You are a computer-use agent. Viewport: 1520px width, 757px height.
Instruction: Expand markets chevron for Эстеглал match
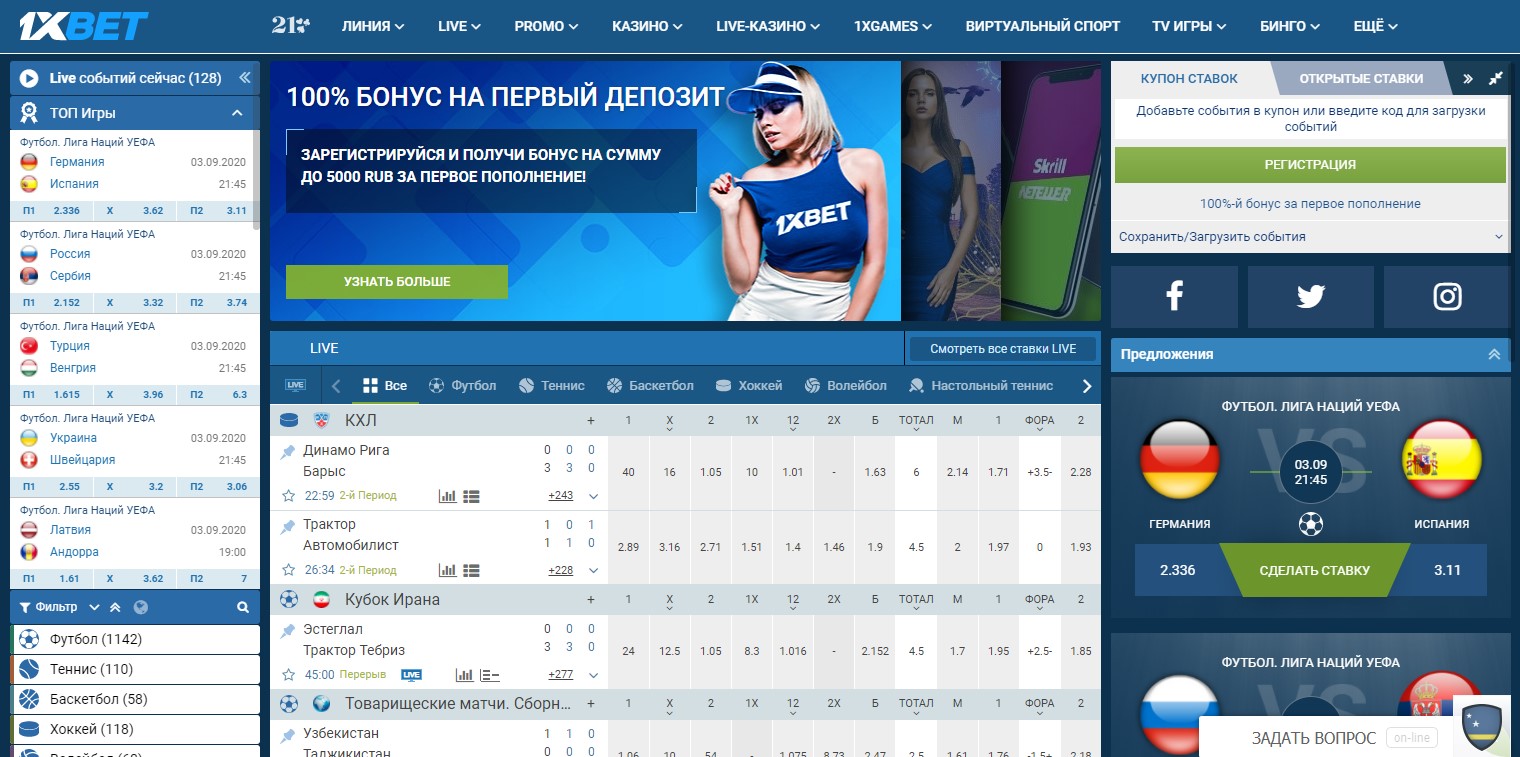[593, 675]
